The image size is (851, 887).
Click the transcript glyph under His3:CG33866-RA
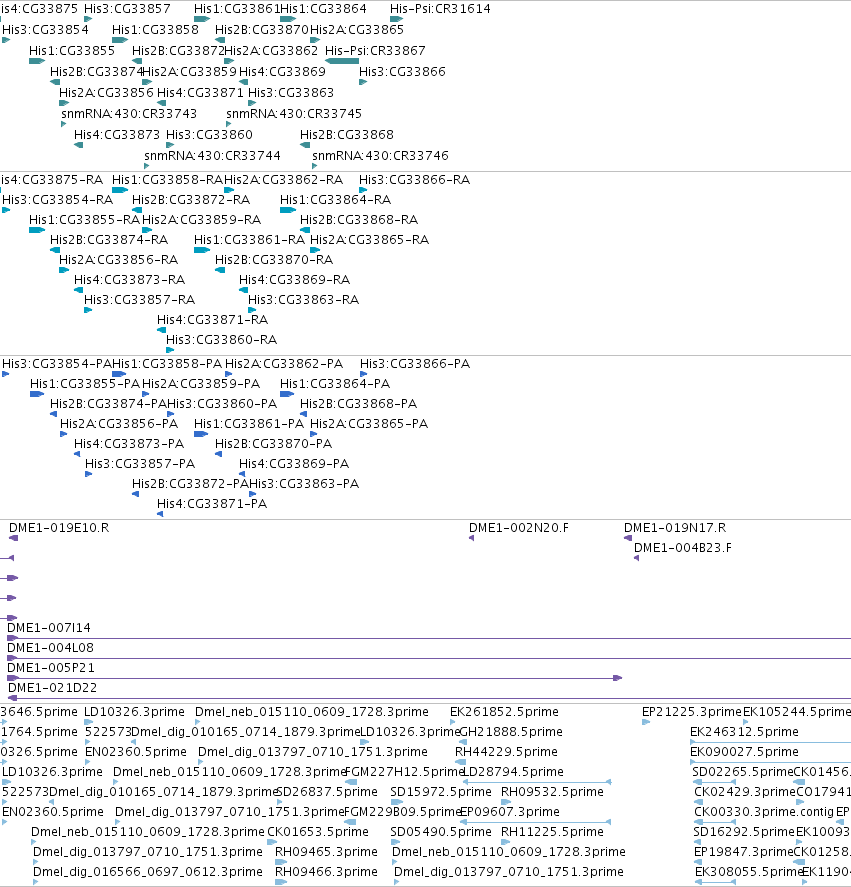[363, 190]
